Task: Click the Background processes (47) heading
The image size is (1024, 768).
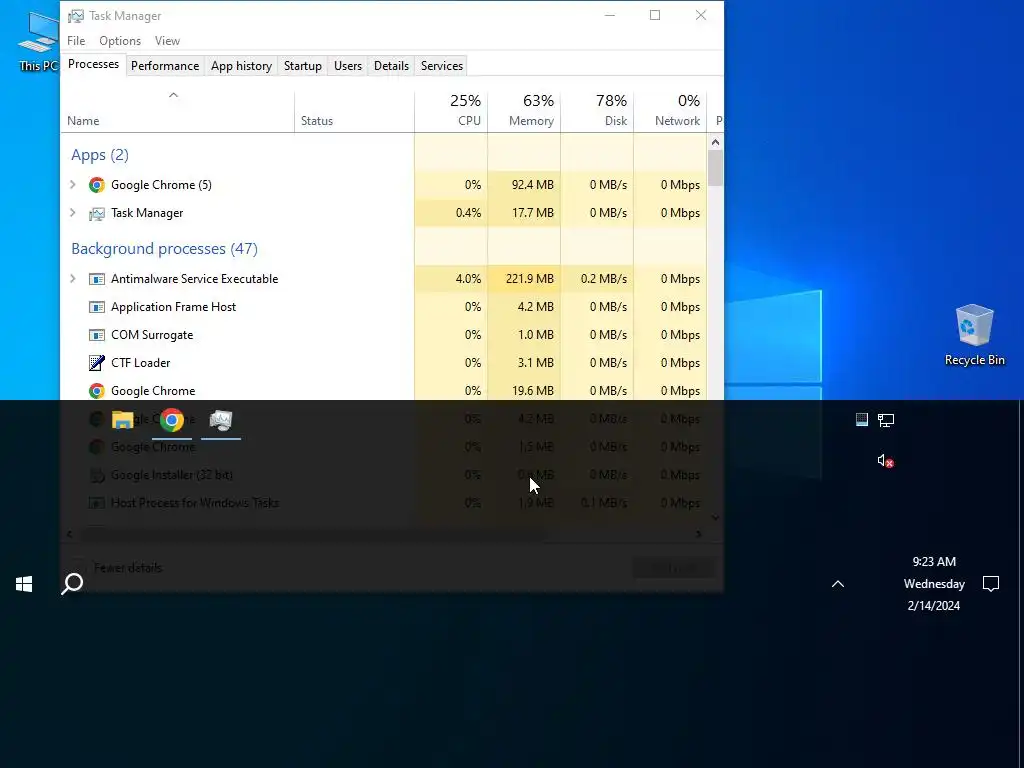Action: pyautogui.click(x=165, y=249)
